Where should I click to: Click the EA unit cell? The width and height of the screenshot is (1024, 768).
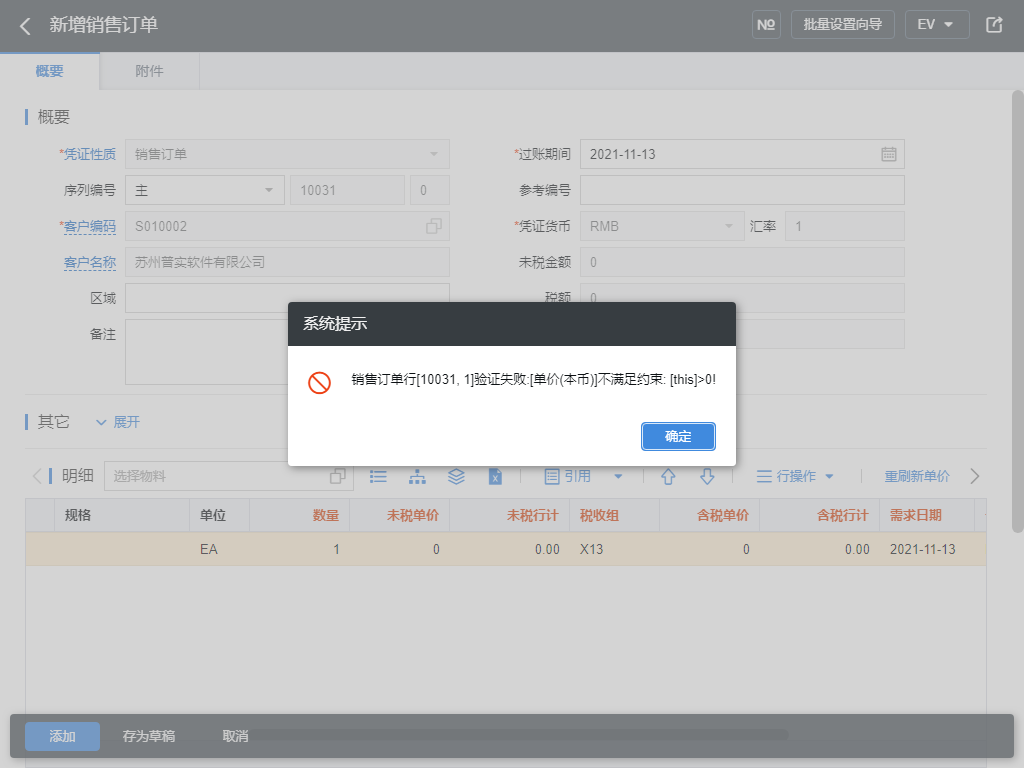(219, 549)
